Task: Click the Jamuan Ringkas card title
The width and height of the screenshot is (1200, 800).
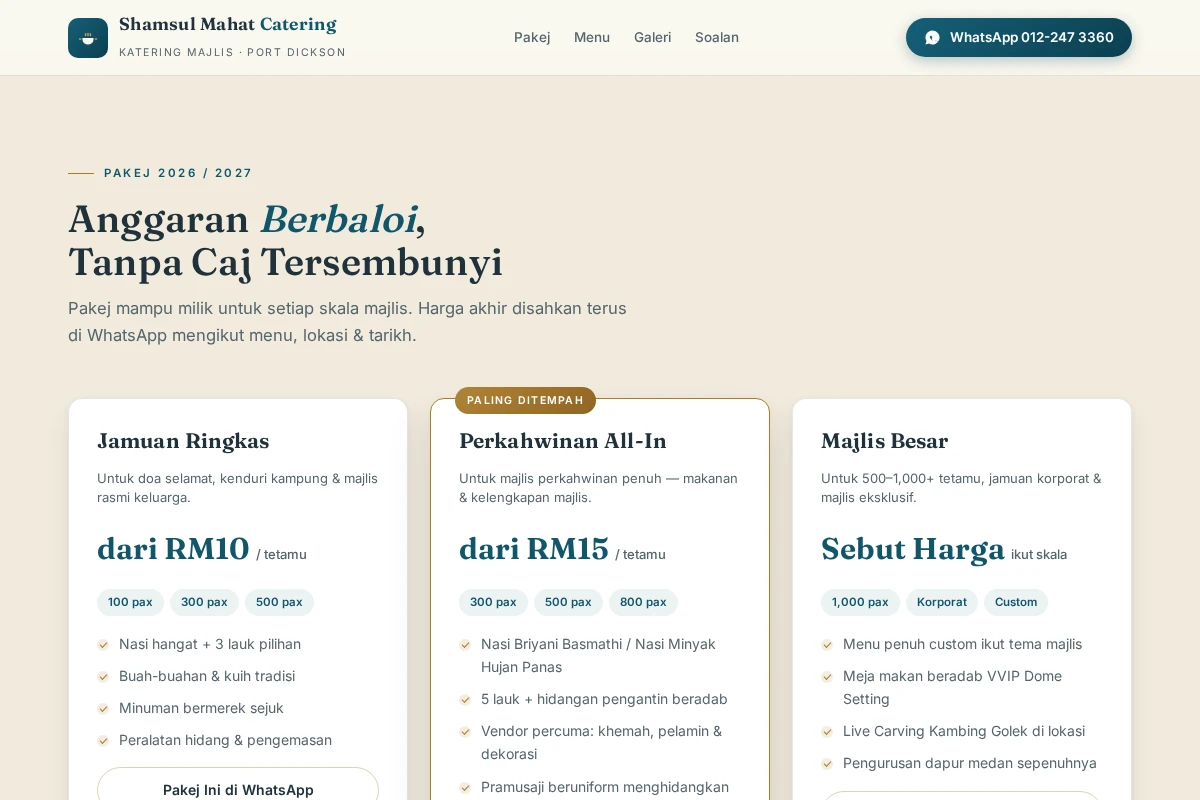Action: [183, 441]
